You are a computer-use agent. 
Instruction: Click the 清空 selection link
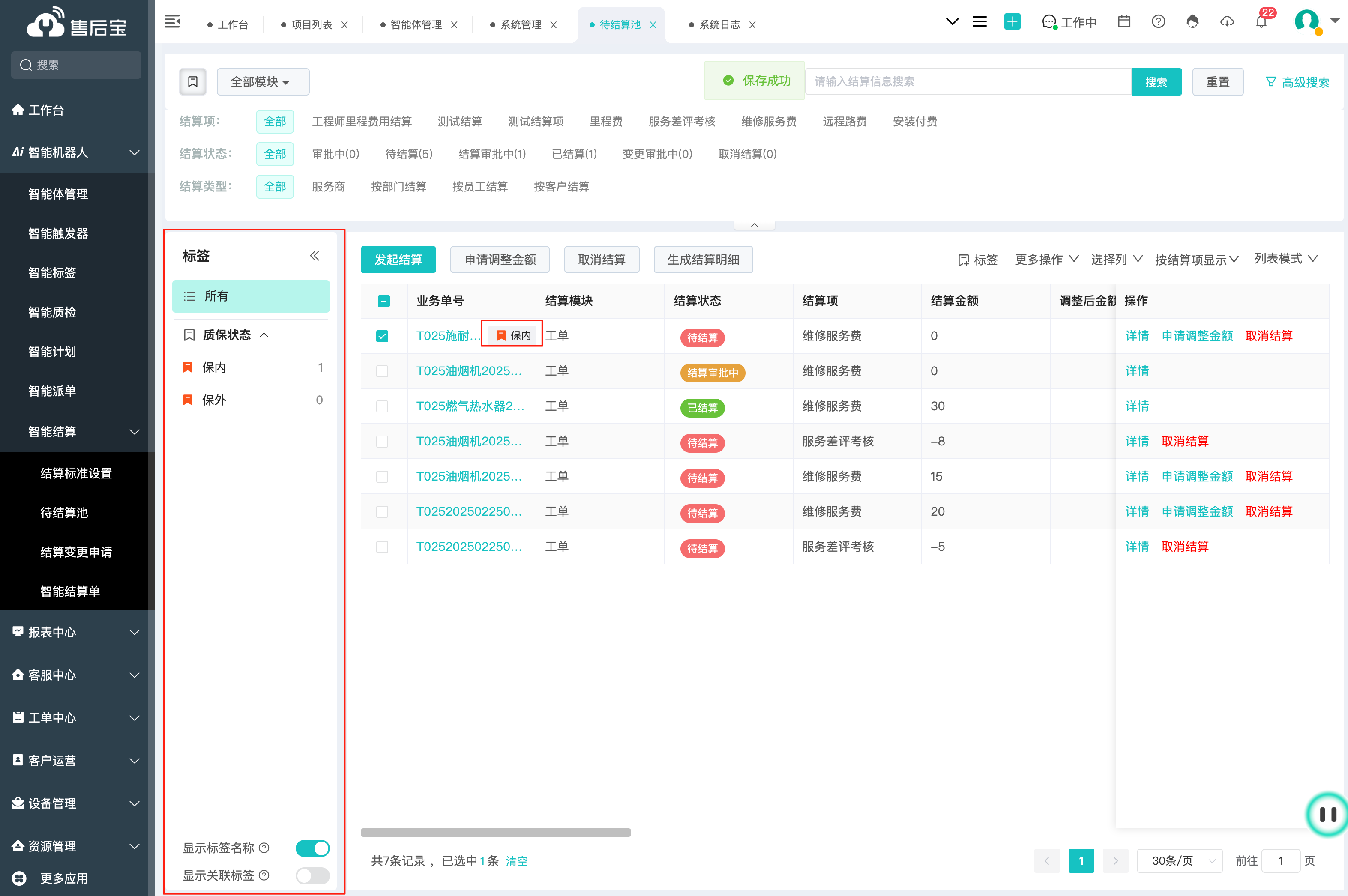516,860
